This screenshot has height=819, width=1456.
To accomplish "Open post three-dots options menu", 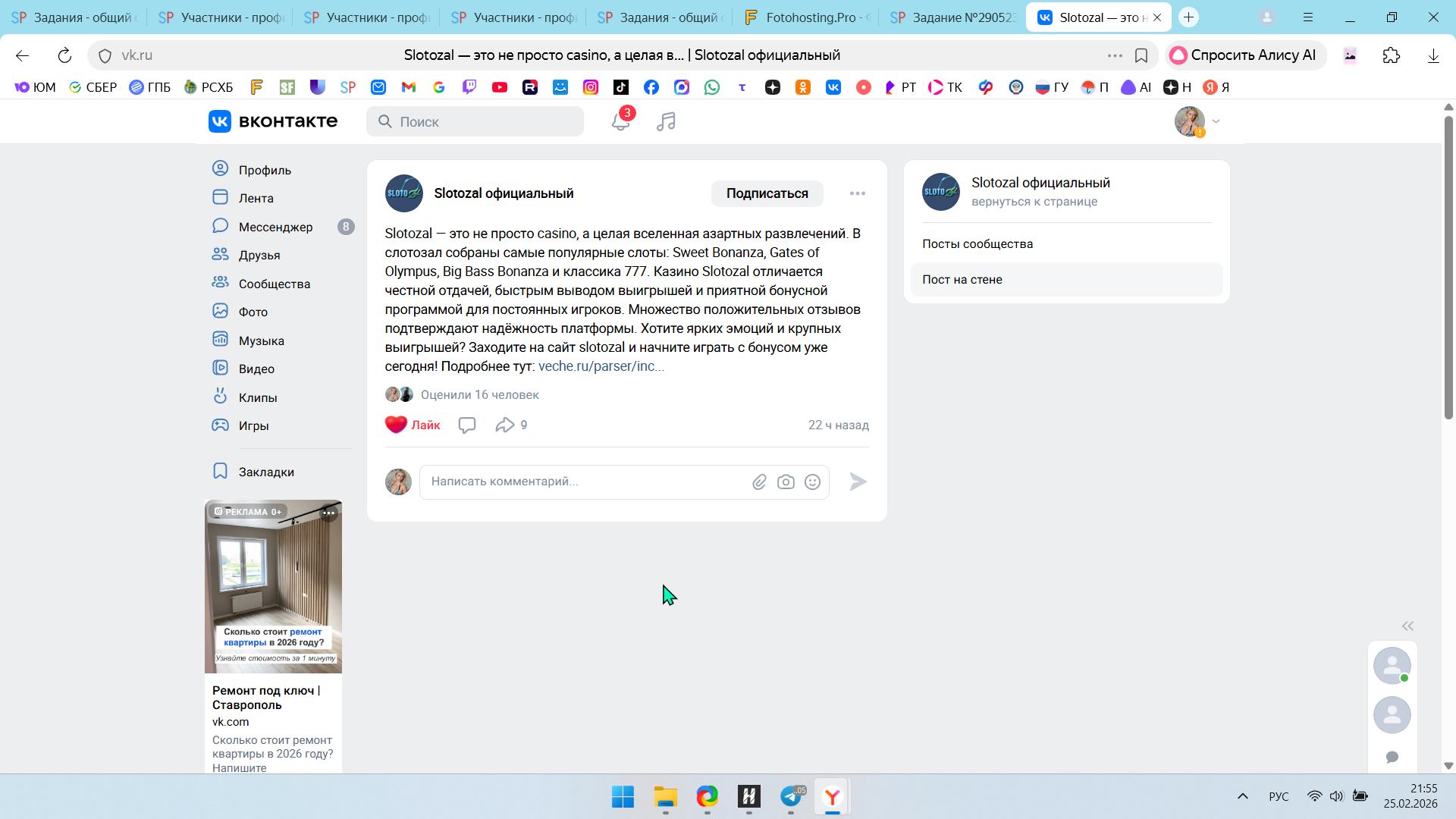I will tap(858, 193).
